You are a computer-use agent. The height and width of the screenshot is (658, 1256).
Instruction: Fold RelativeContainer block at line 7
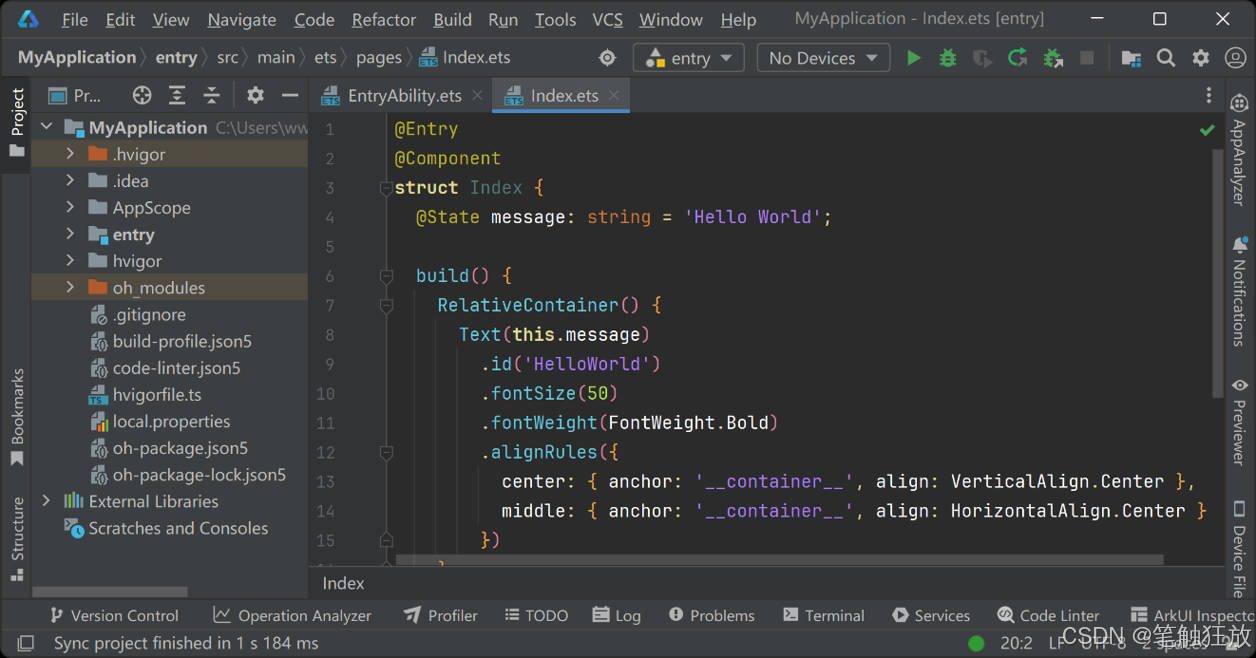tap(386, 305)
